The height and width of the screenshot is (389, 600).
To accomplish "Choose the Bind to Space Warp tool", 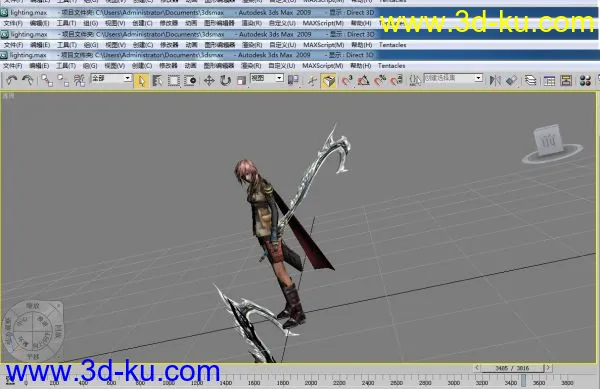I will pyautogui.click(x=79, y=80).
